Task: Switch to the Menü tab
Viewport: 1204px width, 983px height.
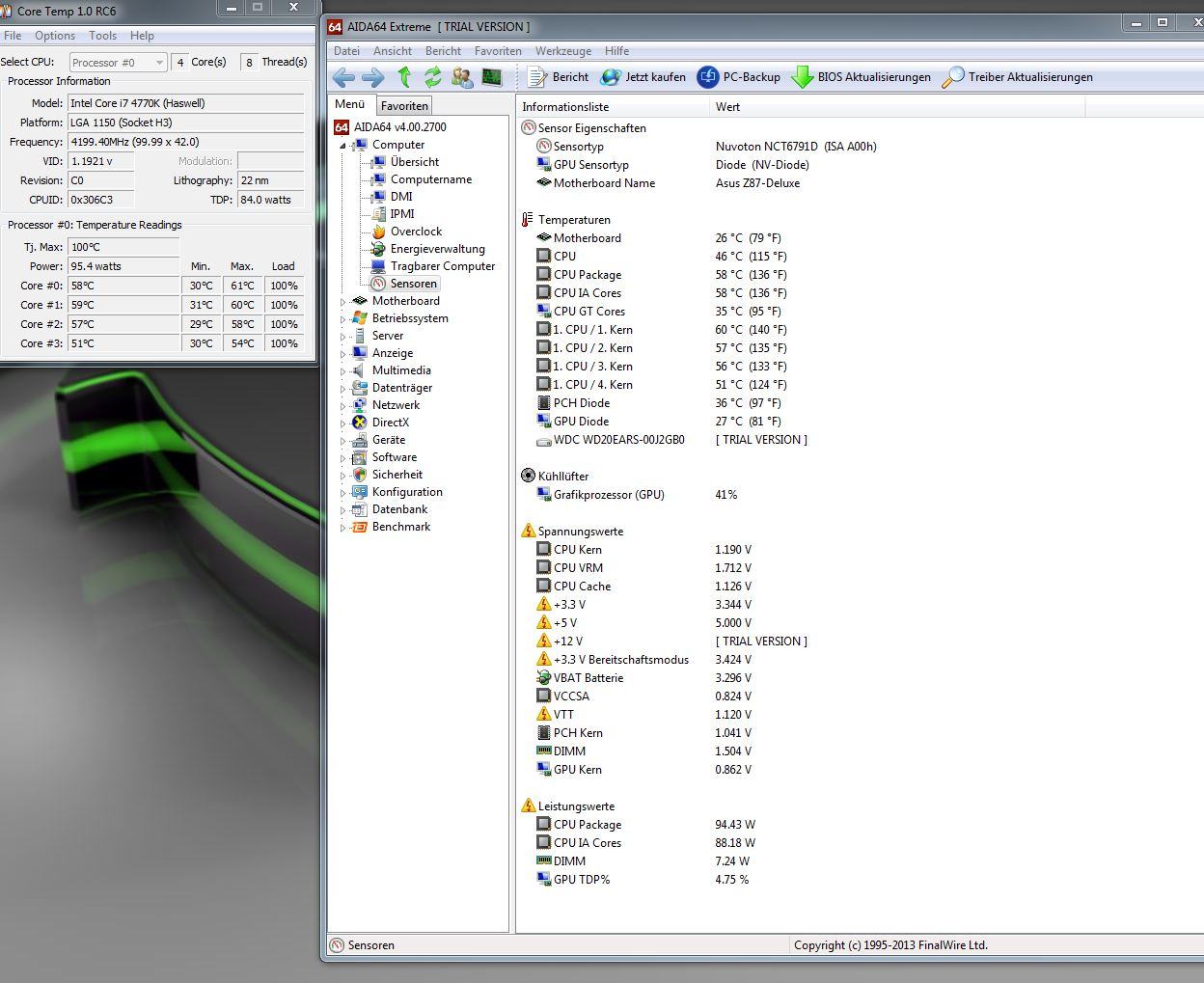Action: tap(349, 105)
